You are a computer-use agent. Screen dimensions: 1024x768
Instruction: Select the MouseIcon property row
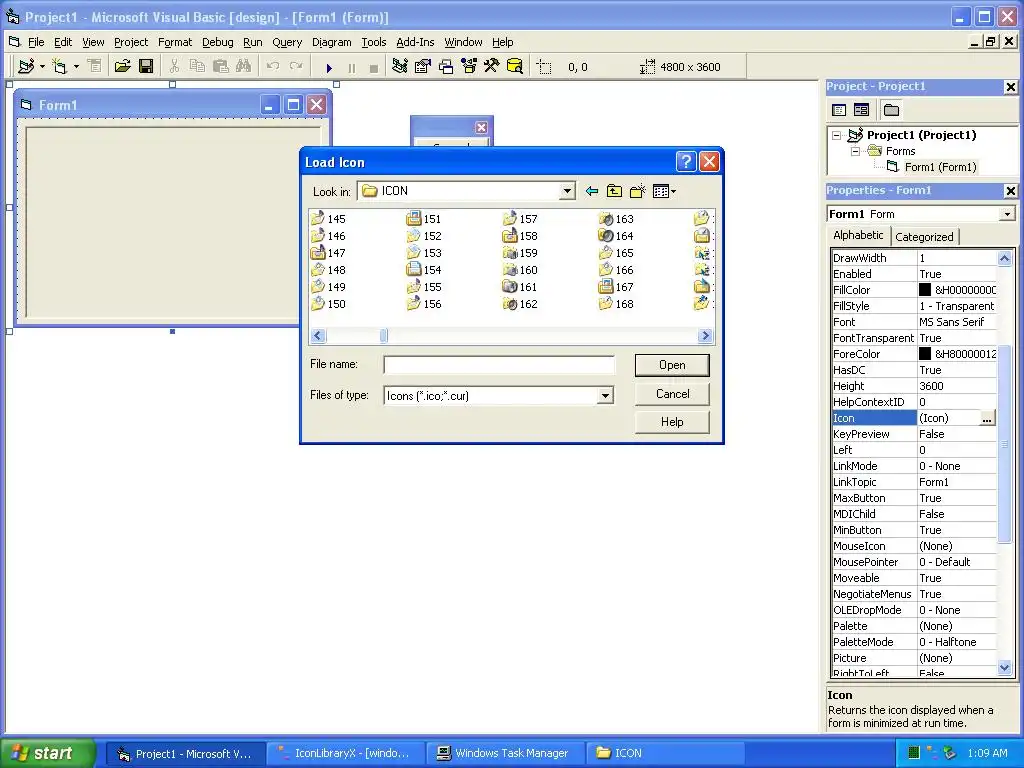point(914,546)
